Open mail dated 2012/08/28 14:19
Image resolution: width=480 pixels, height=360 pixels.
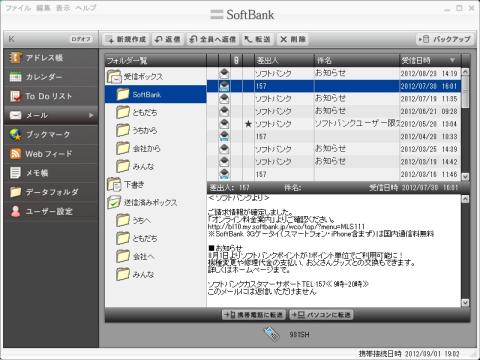pyautogui.click(x=334, y=73)
